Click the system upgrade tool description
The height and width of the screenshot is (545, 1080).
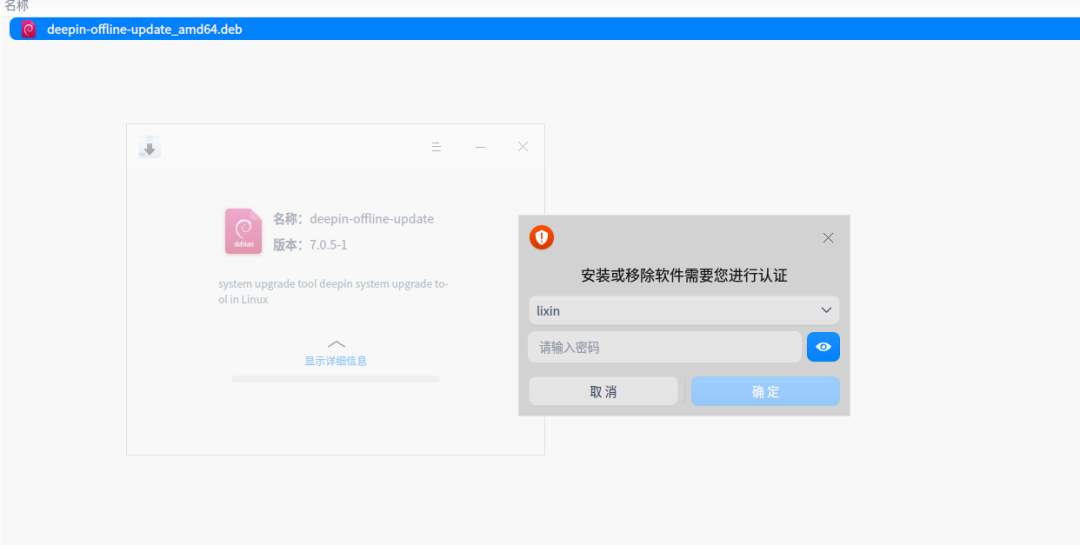click(333, 291)
